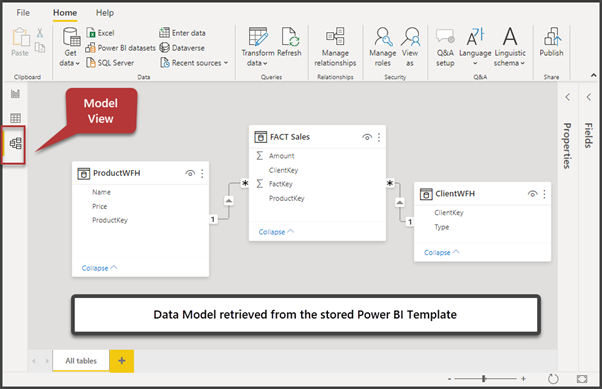602x389 pixels.
Task: Click the Copy icon in Clipboard group
Action: click(x=40, y=48)
